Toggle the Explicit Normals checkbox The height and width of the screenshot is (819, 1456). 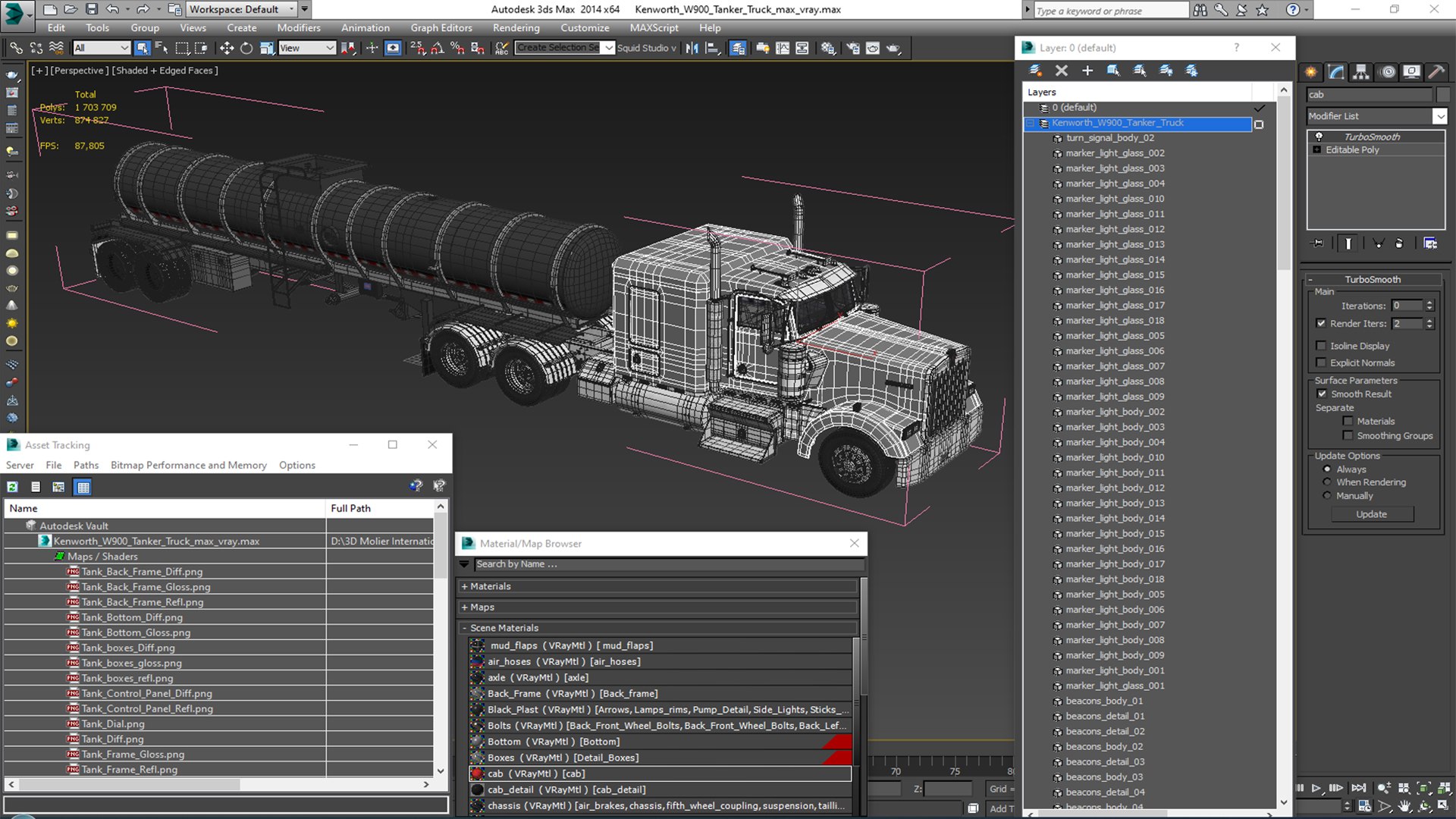pos(1321,362)
